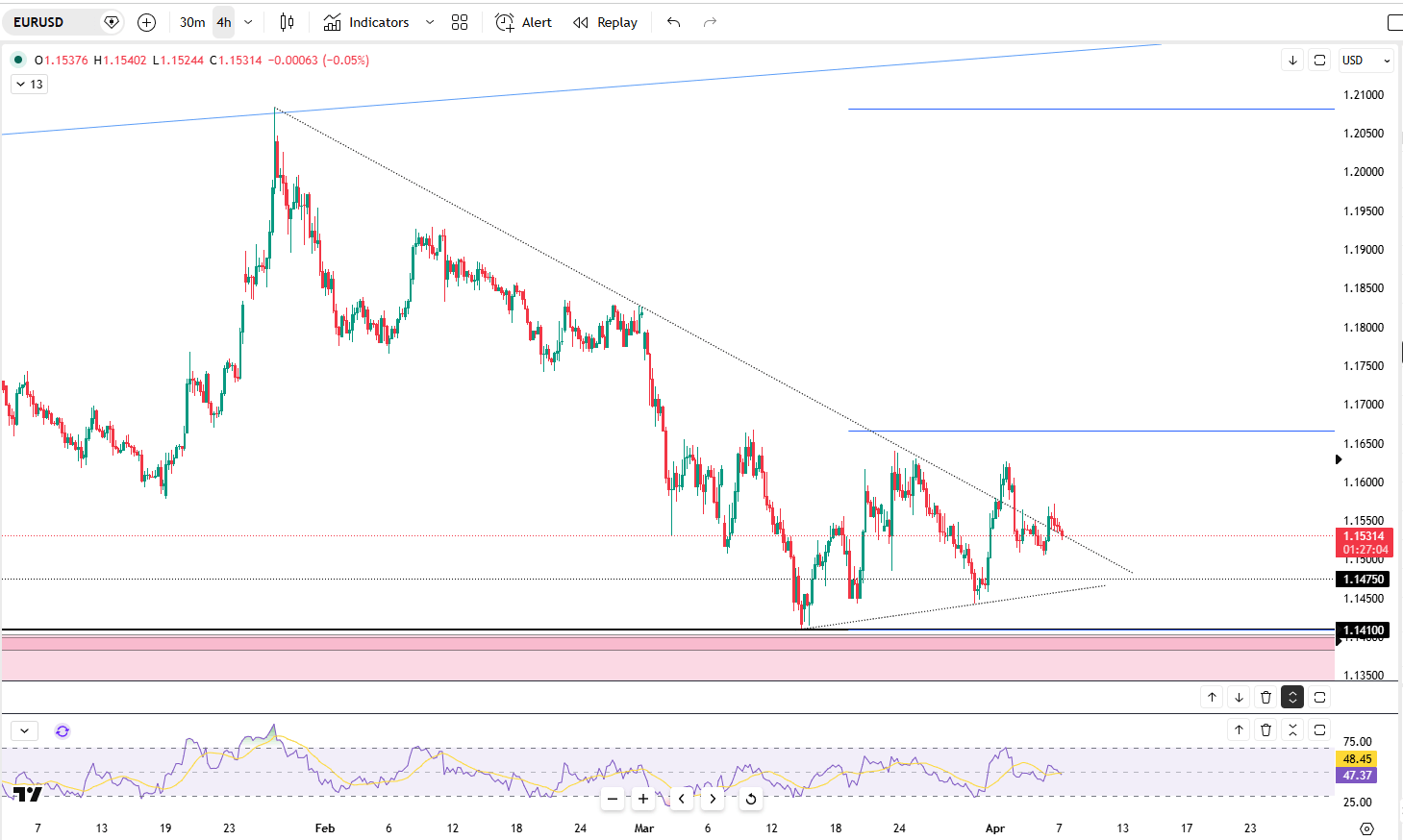
Task: Toggle the main chart pane collapse button
Action: coord(1292,697)
